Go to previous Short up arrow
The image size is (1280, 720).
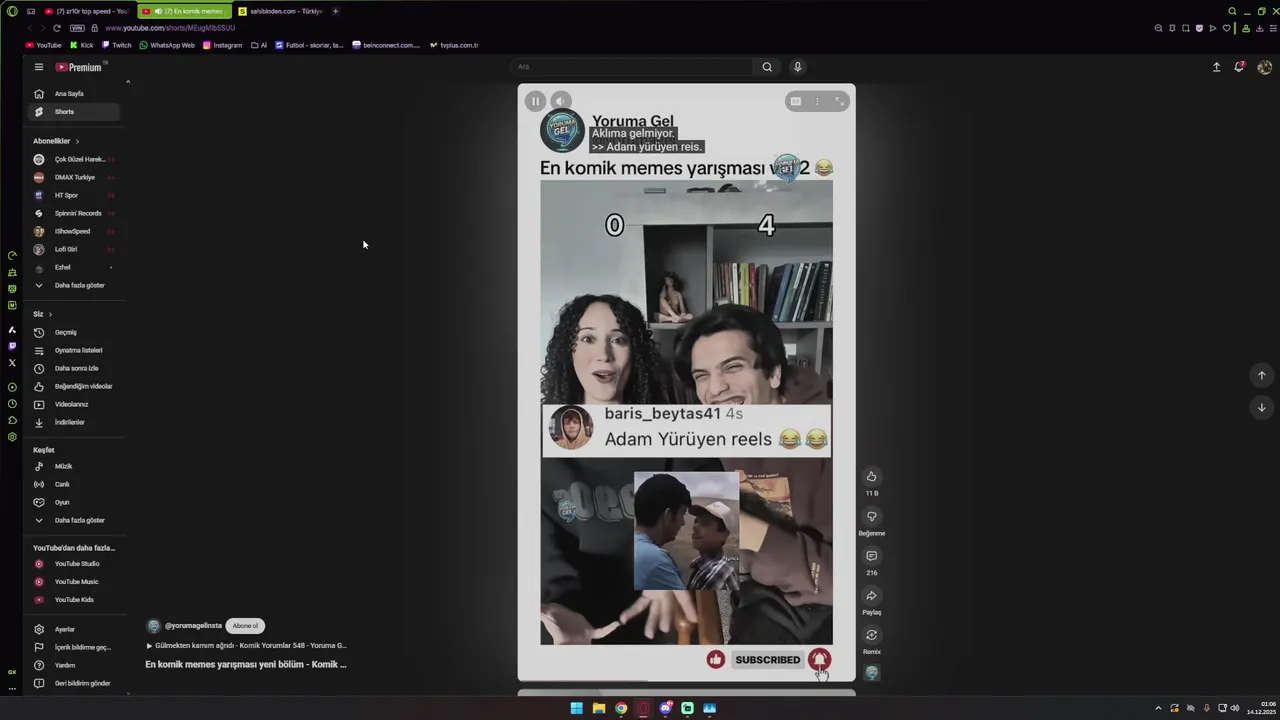pos(1261,375)
